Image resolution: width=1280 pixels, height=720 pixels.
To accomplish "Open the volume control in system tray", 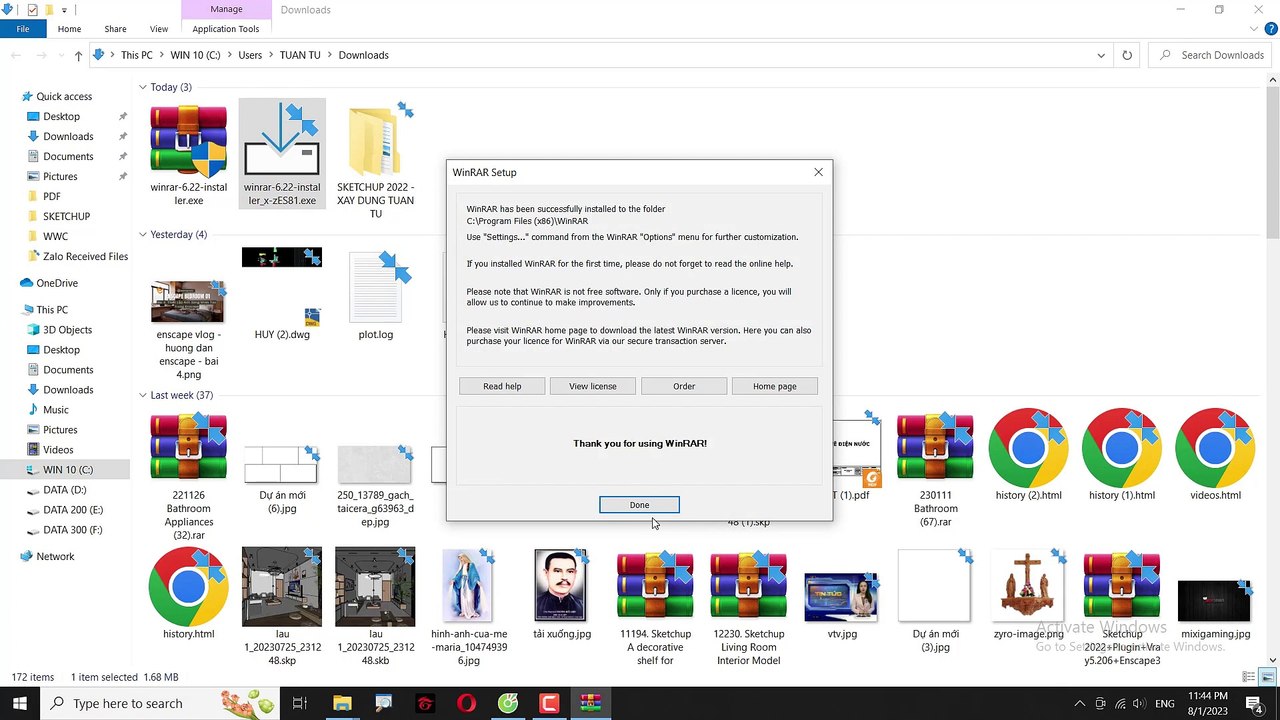I will coord(1139,704).
